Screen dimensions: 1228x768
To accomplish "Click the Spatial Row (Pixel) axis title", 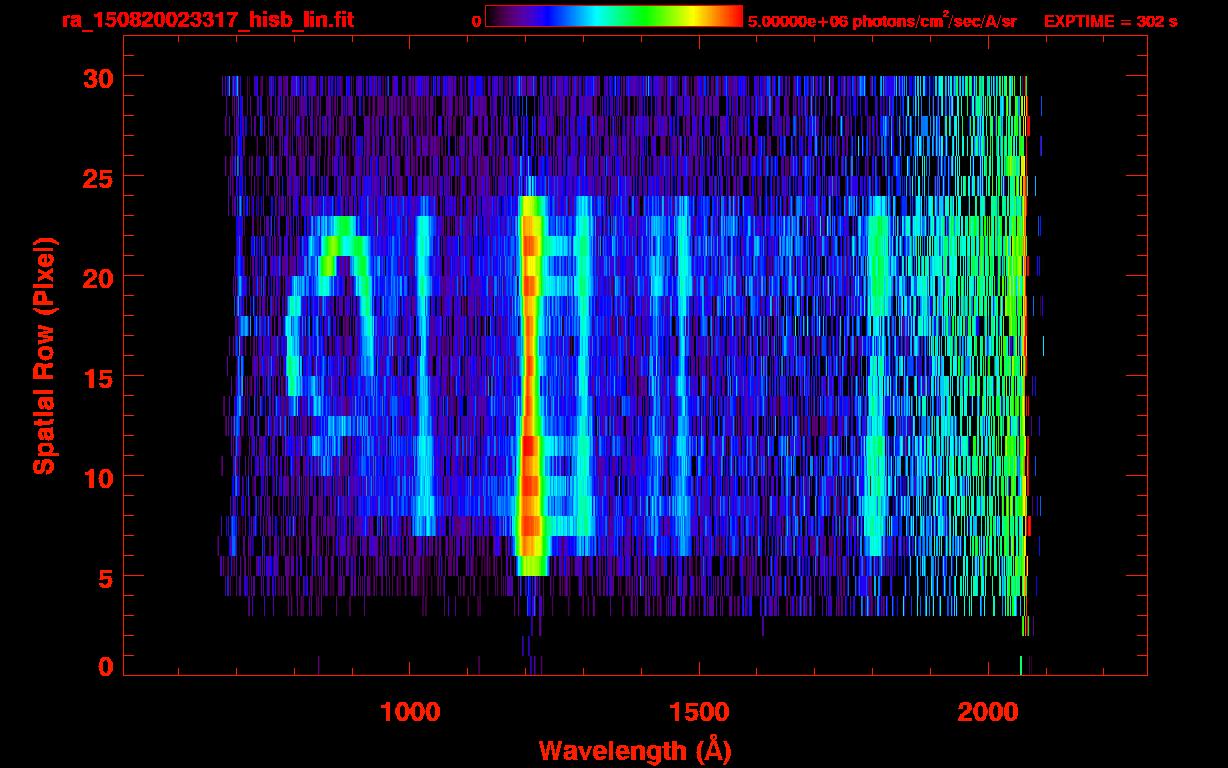I will click(44, 355).
